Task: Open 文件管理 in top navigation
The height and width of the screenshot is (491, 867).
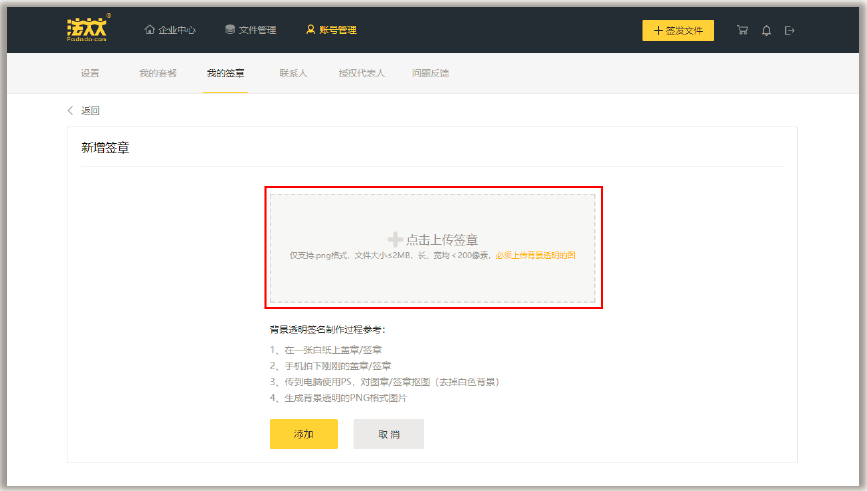Action: pos(250,30)
